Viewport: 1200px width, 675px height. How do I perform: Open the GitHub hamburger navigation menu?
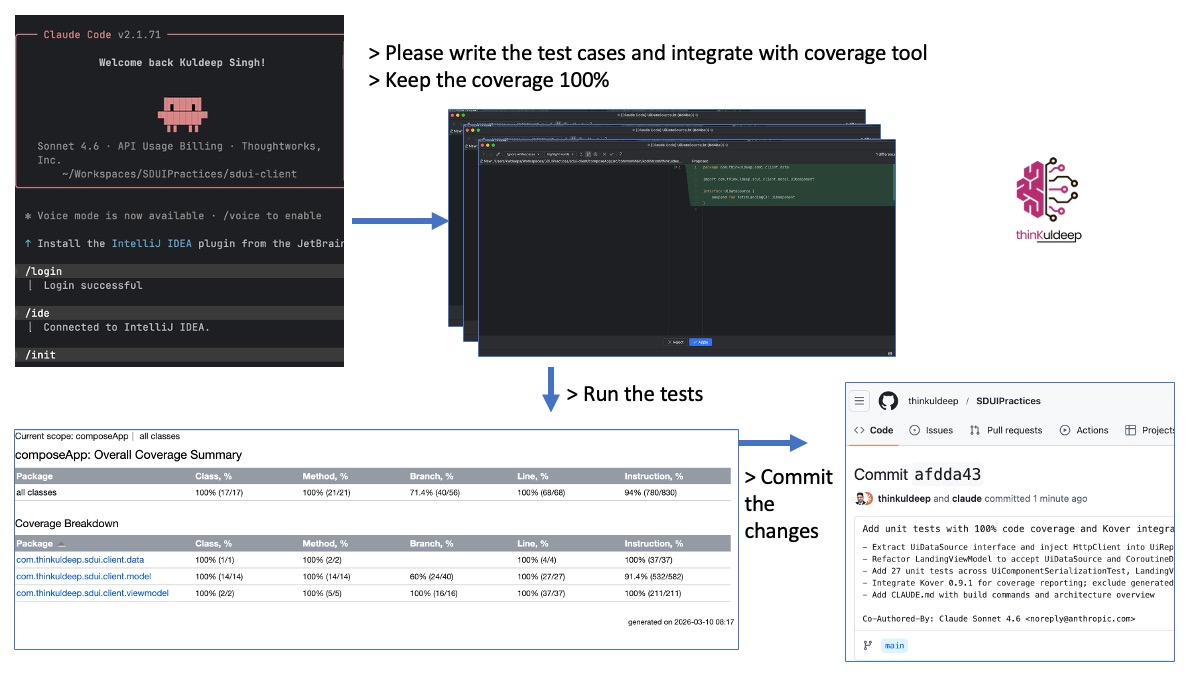(859, 401)
